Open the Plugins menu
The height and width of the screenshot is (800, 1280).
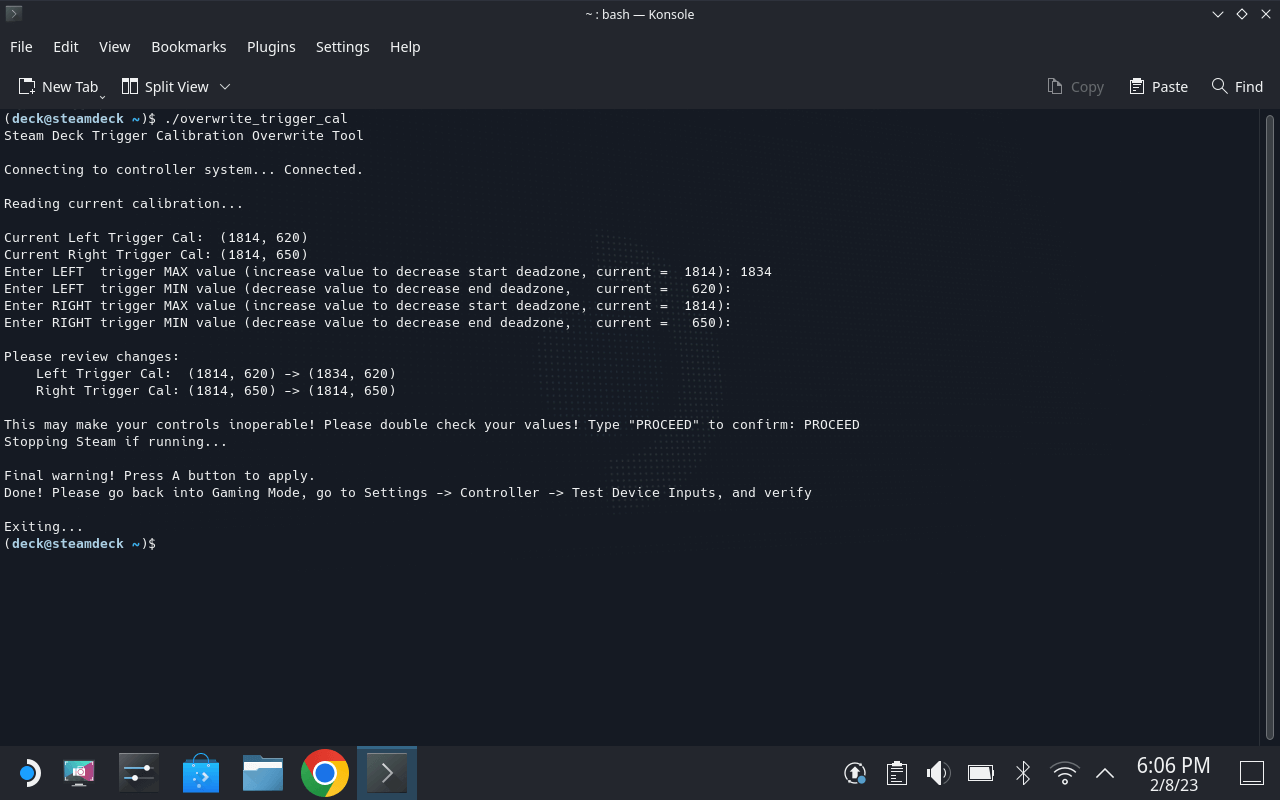point(271,47)
